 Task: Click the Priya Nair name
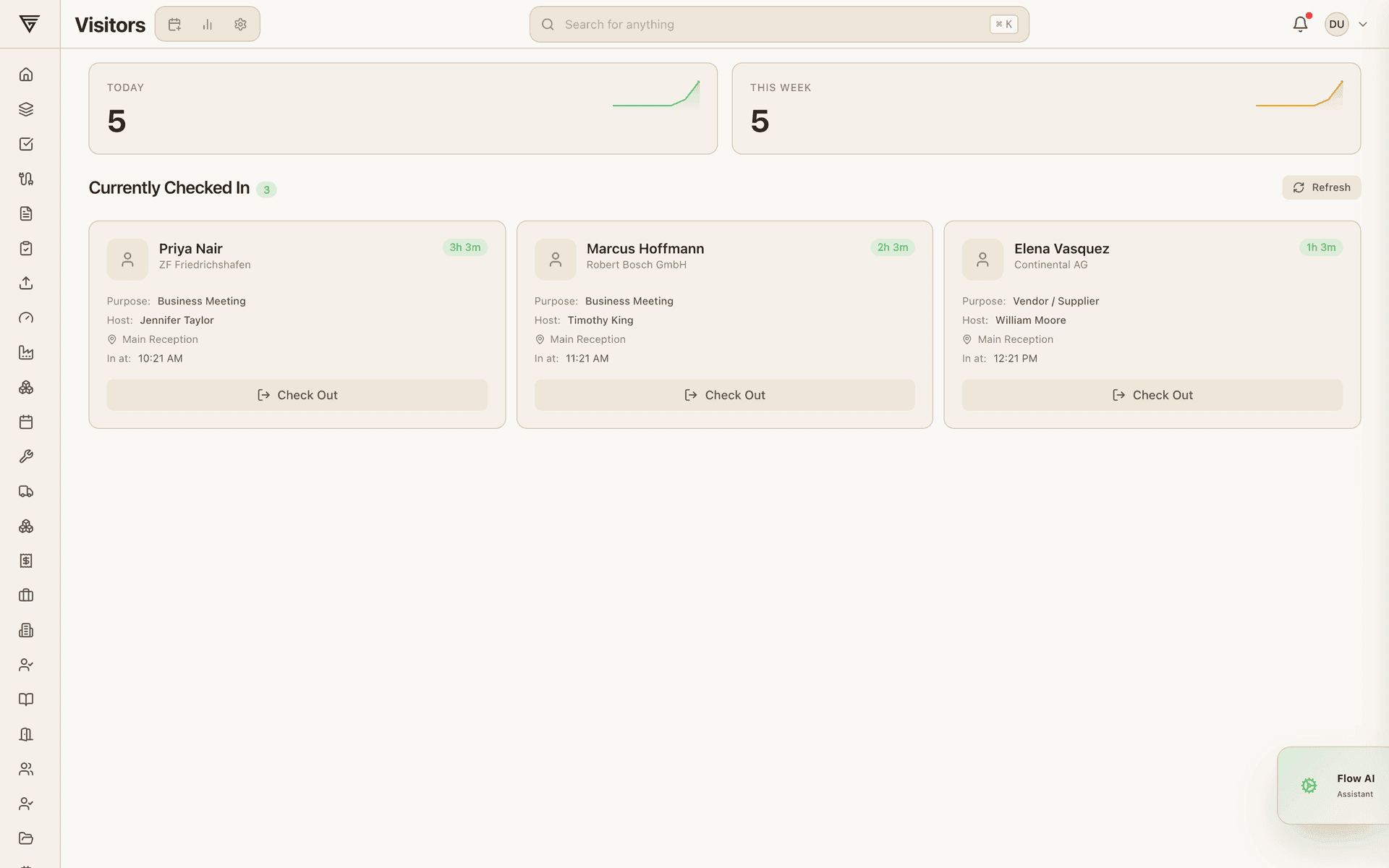click(x=191, y=248)
